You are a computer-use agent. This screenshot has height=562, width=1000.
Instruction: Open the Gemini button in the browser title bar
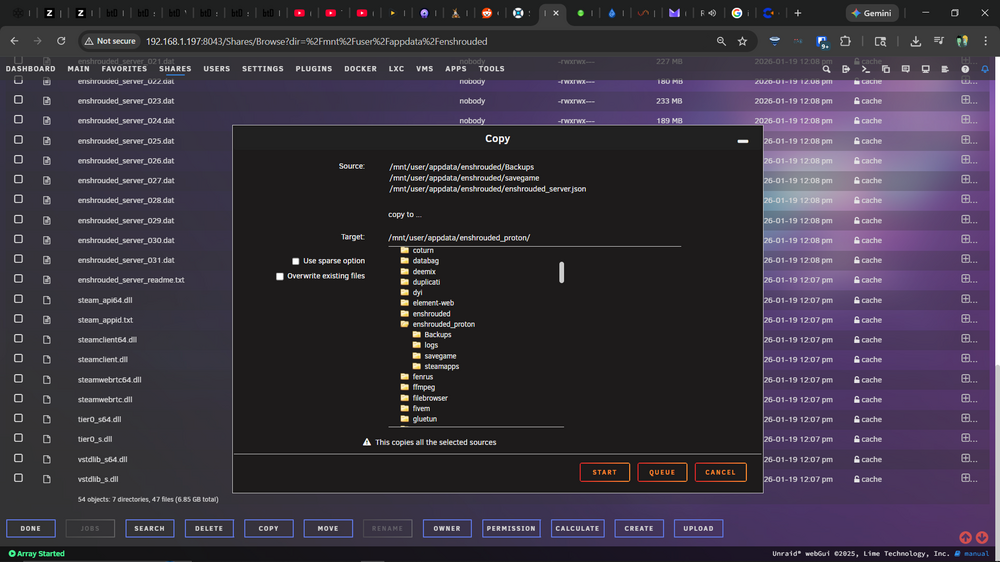tap(872, 13)
